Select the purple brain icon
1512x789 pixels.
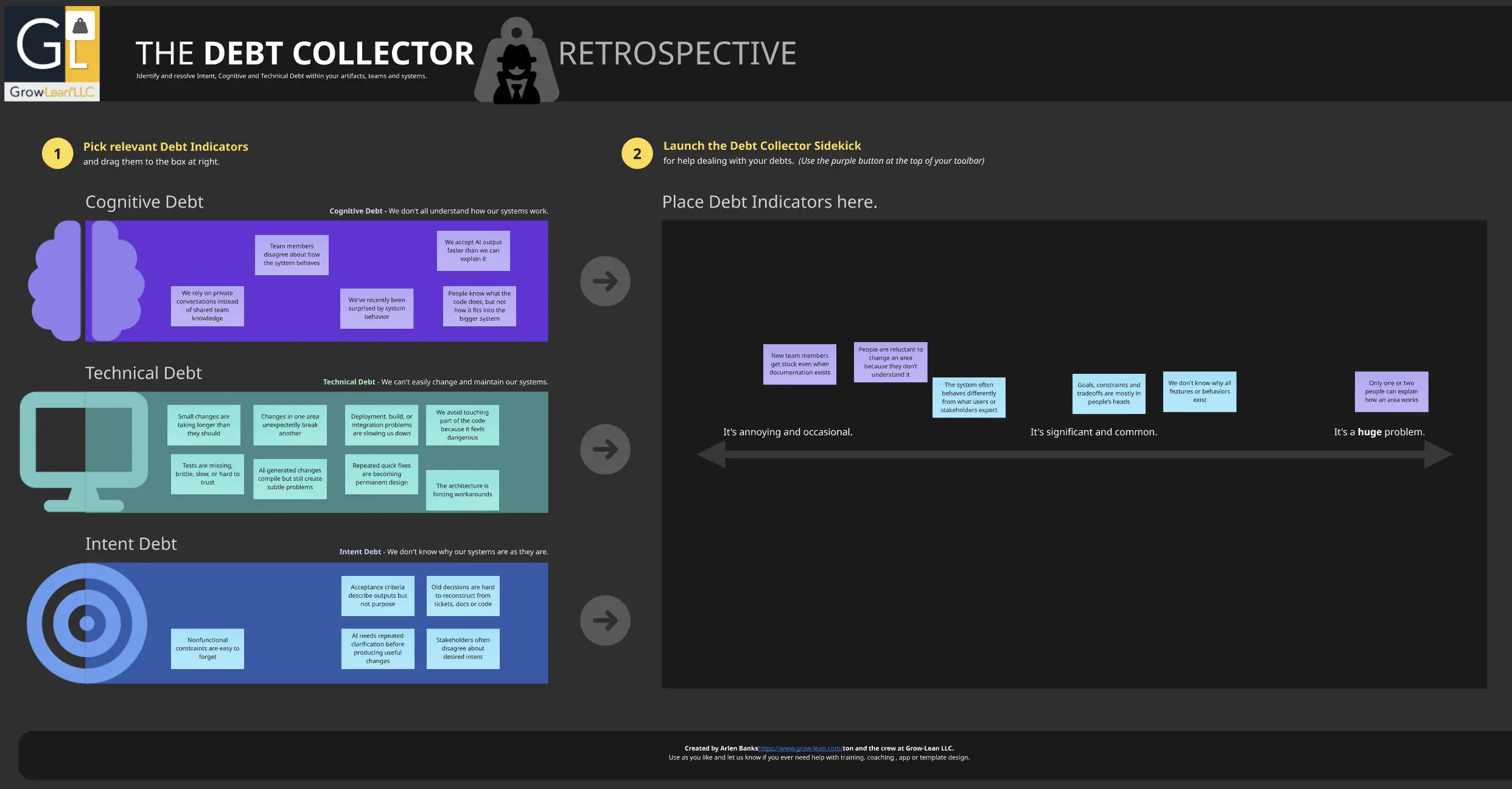86,281
